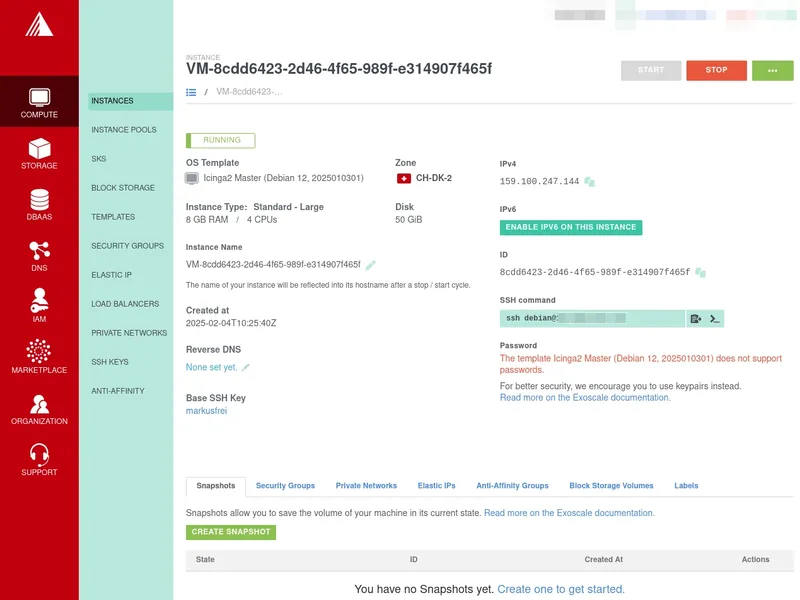This screenshot has height=600, width=800.
Task: Click the instances list breadcrumb icon
Action: pyautogui.click(x=191, y=92)
